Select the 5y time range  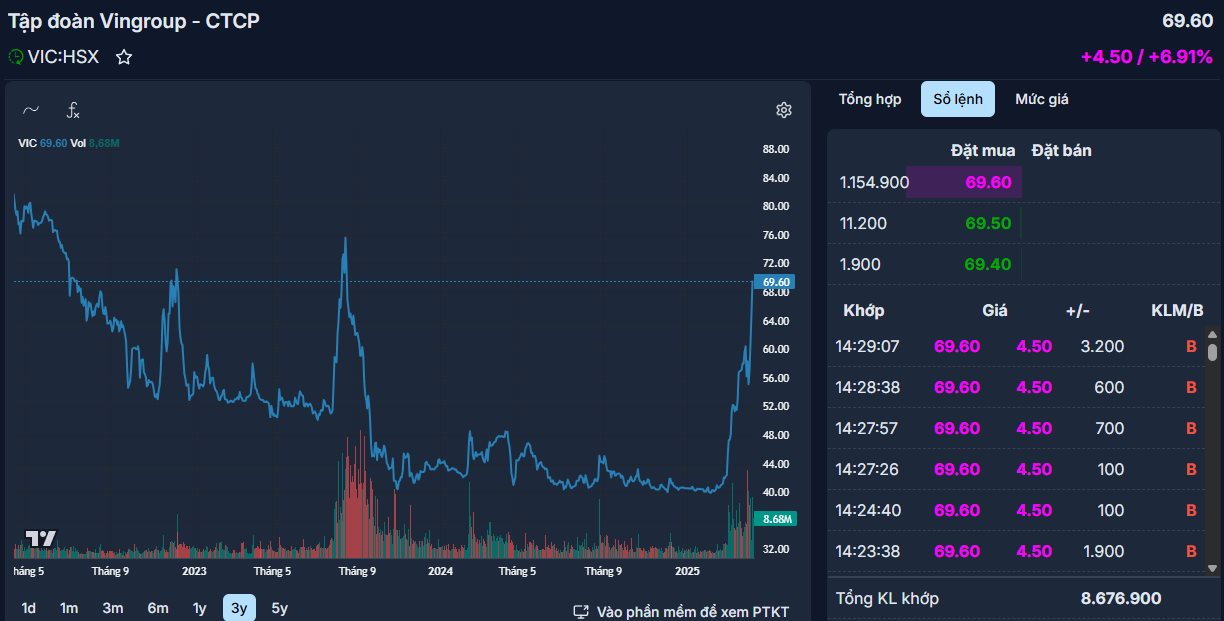(280, 608)
